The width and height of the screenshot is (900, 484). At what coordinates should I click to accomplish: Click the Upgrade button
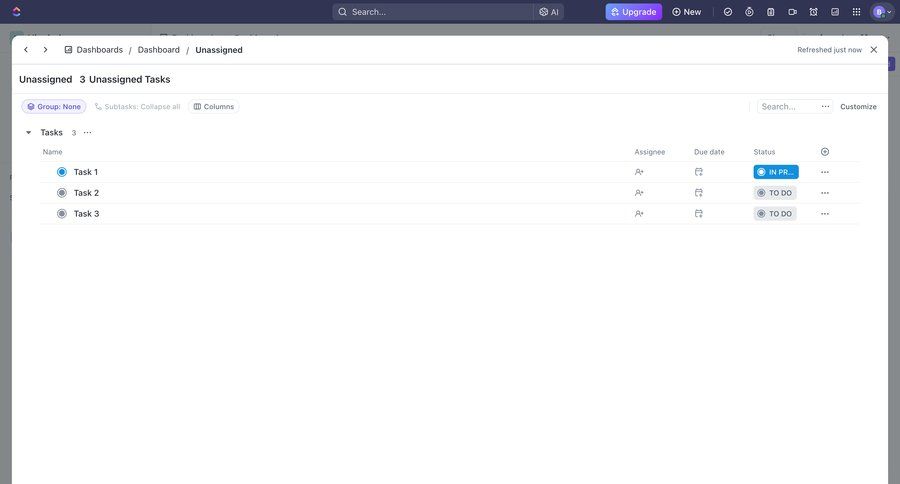634,11
